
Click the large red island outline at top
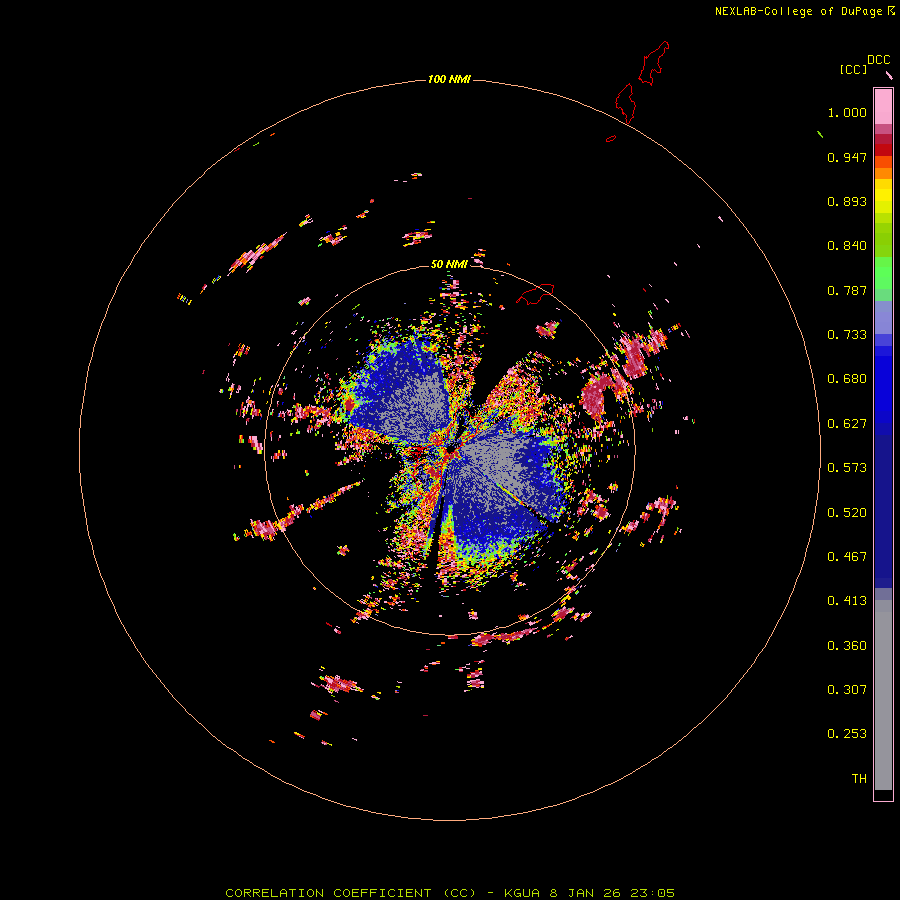654,63
